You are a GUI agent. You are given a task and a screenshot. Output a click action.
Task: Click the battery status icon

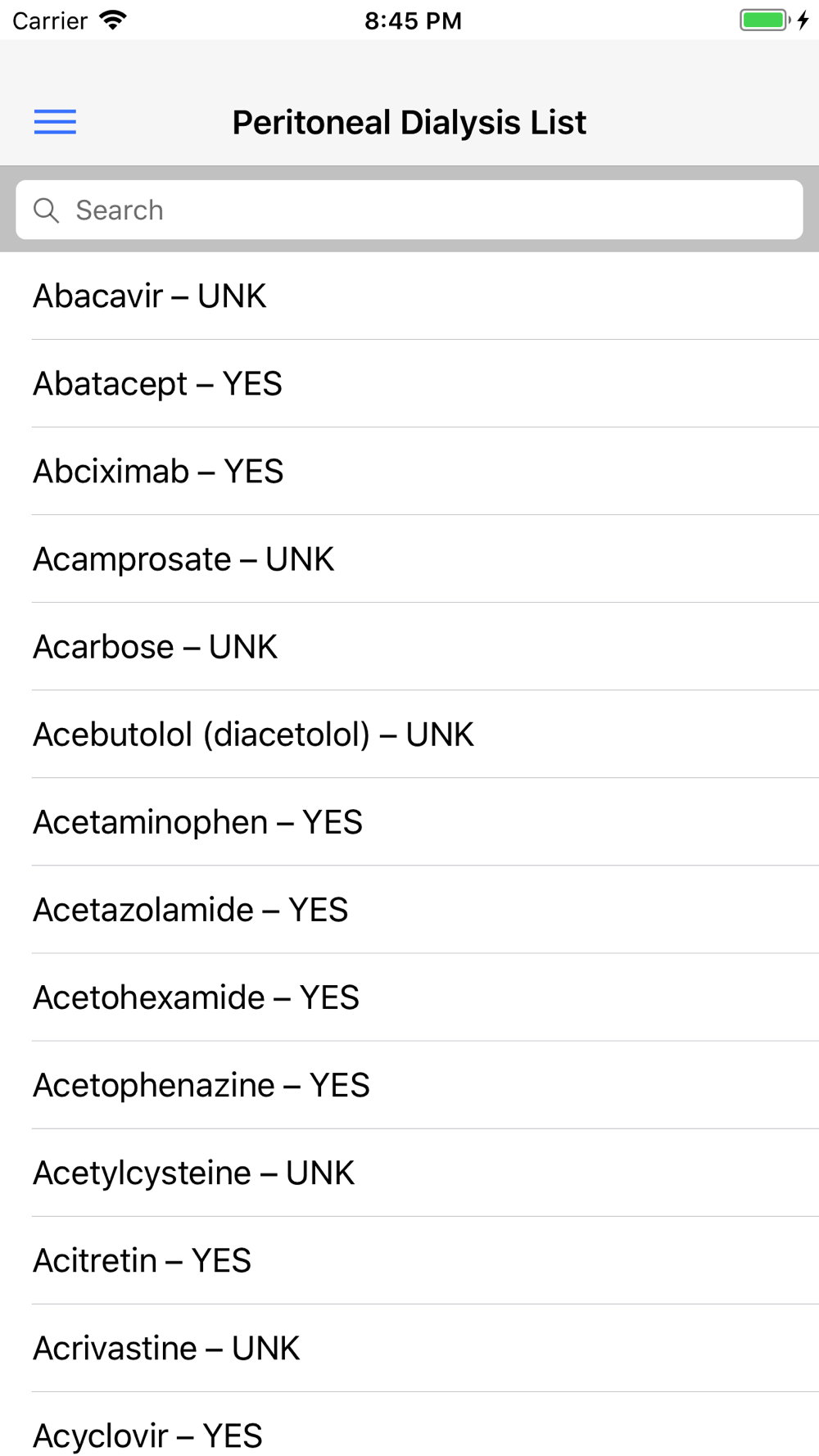(x=765, y=20)
